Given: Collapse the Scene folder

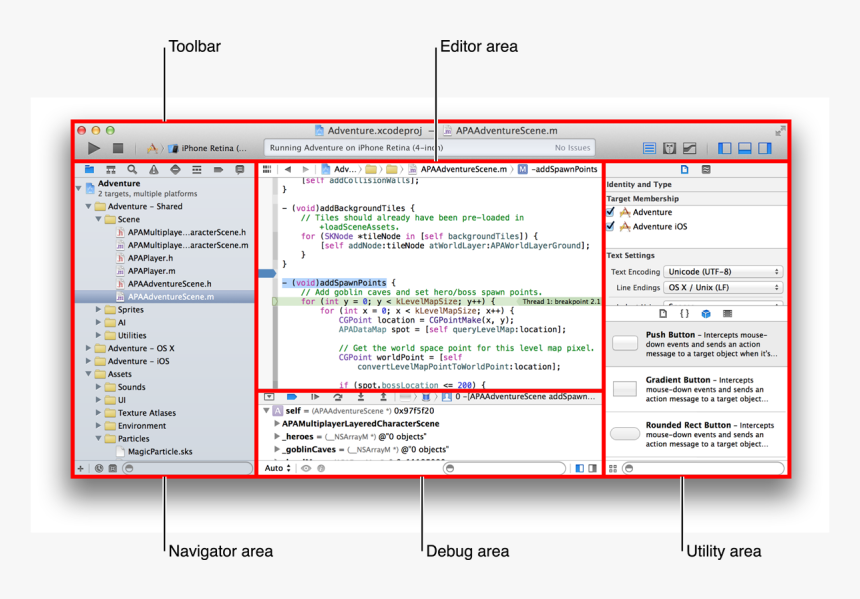Looking at the screenshot, I should point(99,219).
